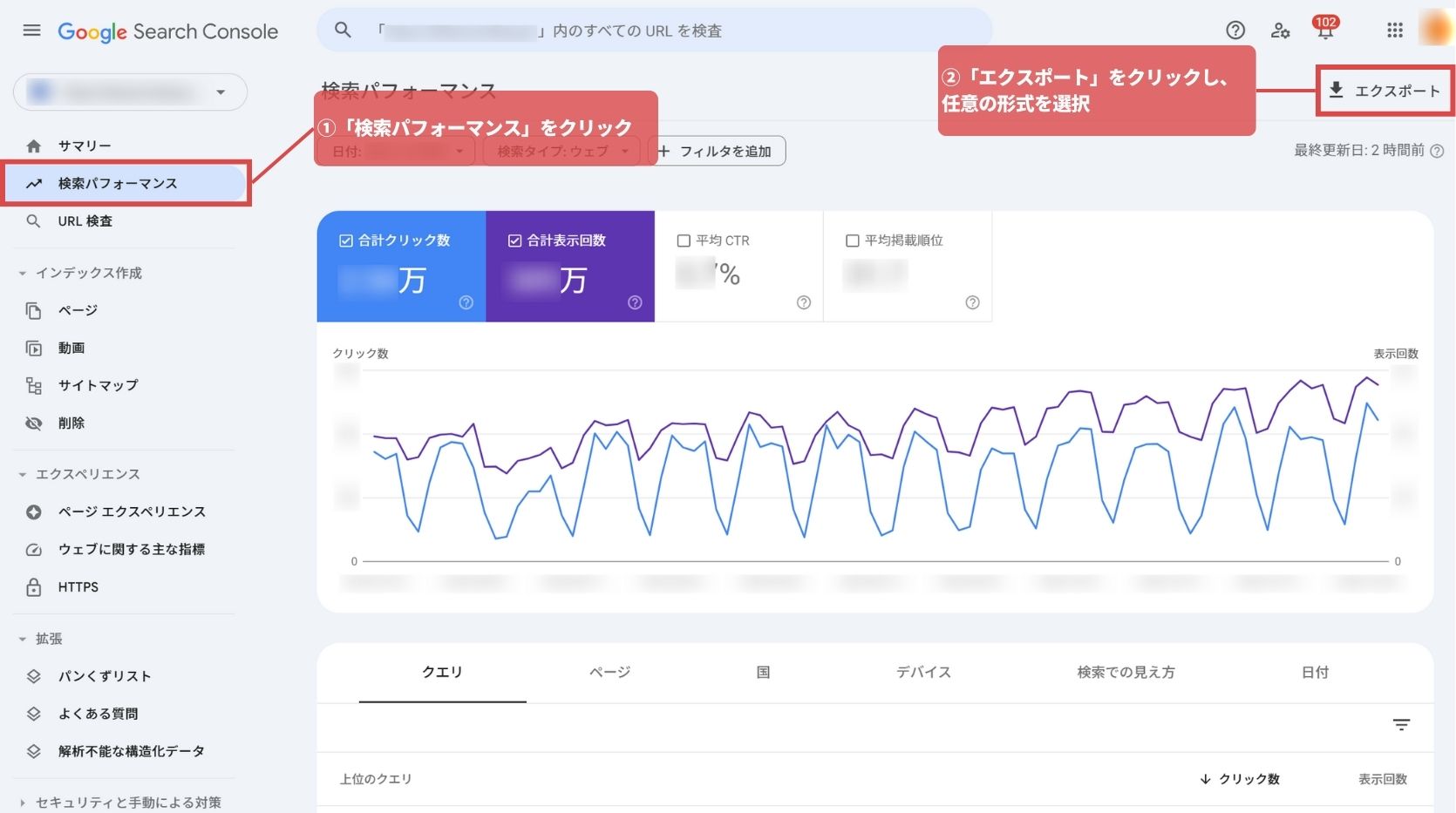Switch to the デバイス tab
Image resolution: width=1456 pixels, height=813 pixels.
click(923, 672)
